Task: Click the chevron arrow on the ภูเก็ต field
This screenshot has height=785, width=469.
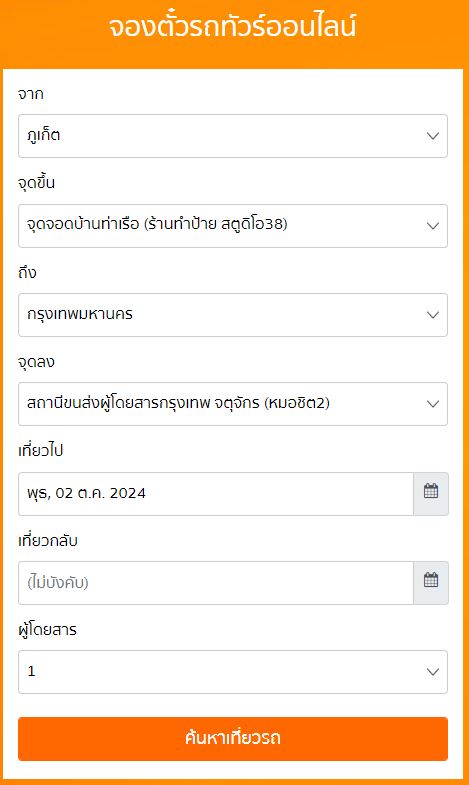Action: coord(432,136)
